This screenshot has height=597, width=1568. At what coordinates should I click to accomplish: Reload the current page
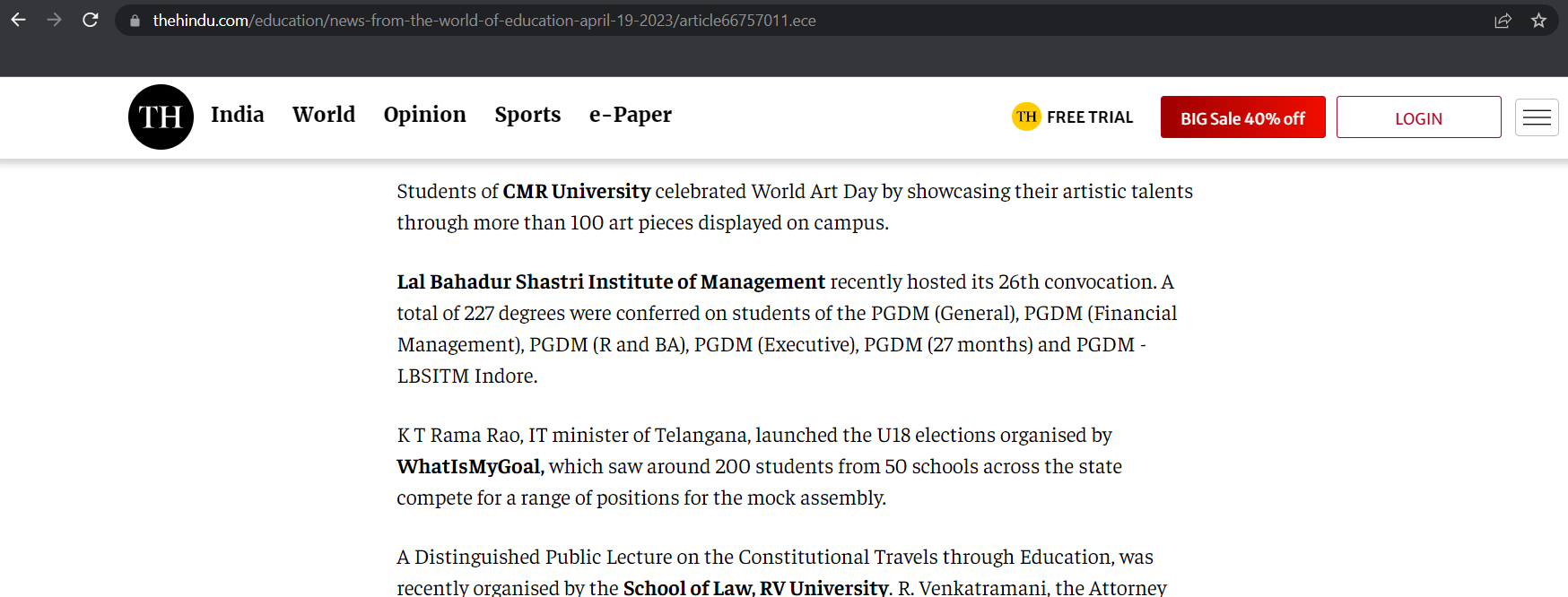[91, 20]
